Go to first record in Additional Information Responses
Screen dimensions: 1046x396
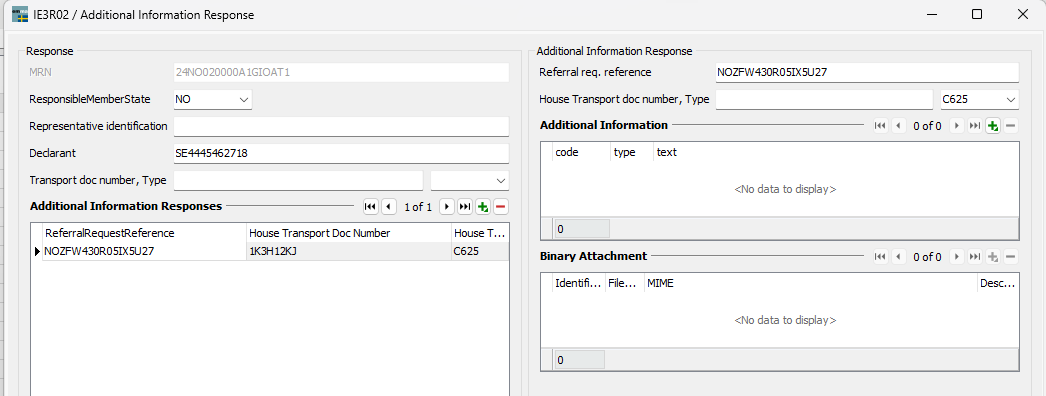pos(370,207)
